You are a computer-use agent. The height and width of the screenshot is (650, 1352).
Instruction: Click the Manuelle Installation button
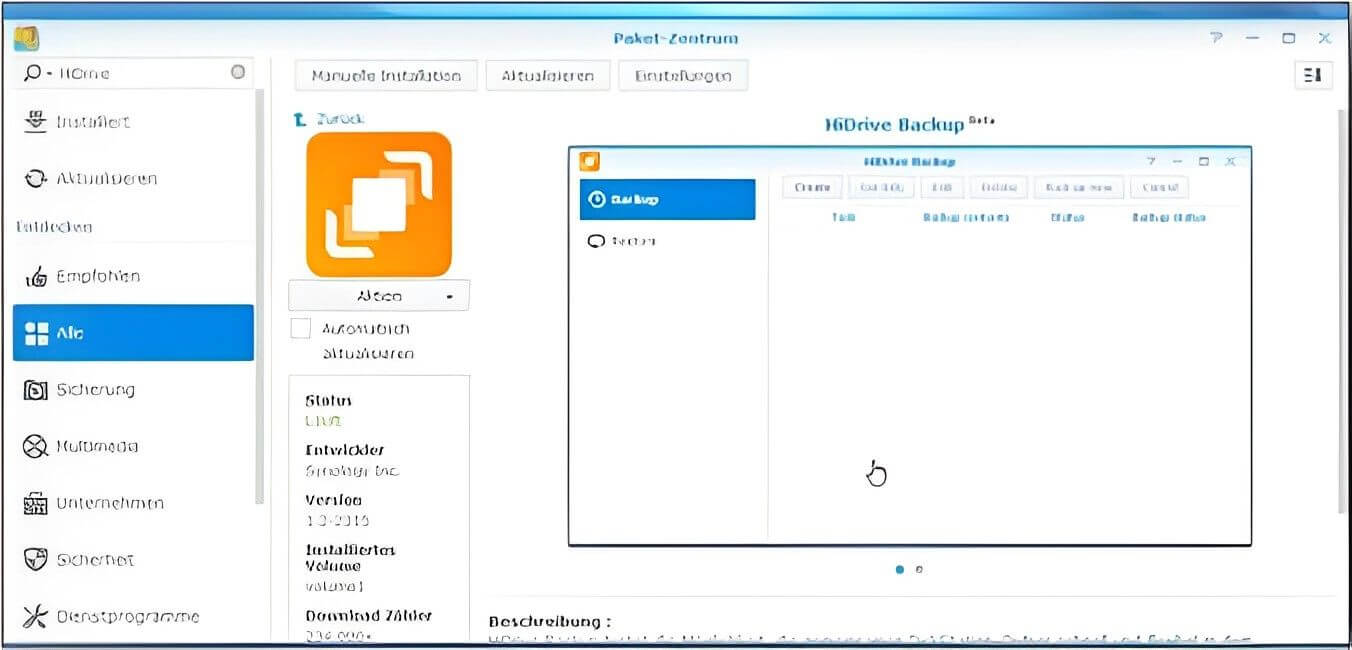pos(386,75)
